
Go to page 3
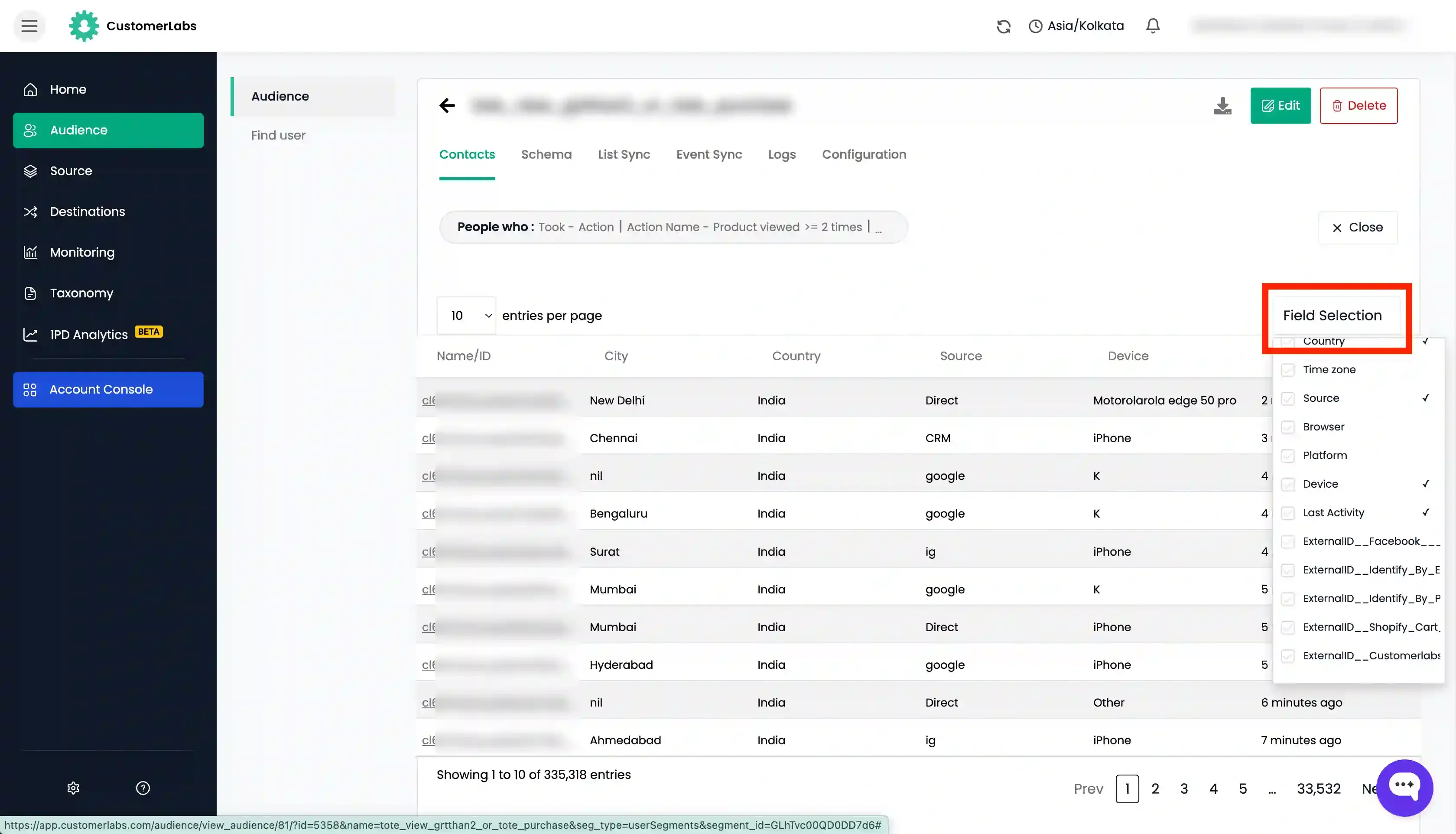click(x=1184, y=789)
